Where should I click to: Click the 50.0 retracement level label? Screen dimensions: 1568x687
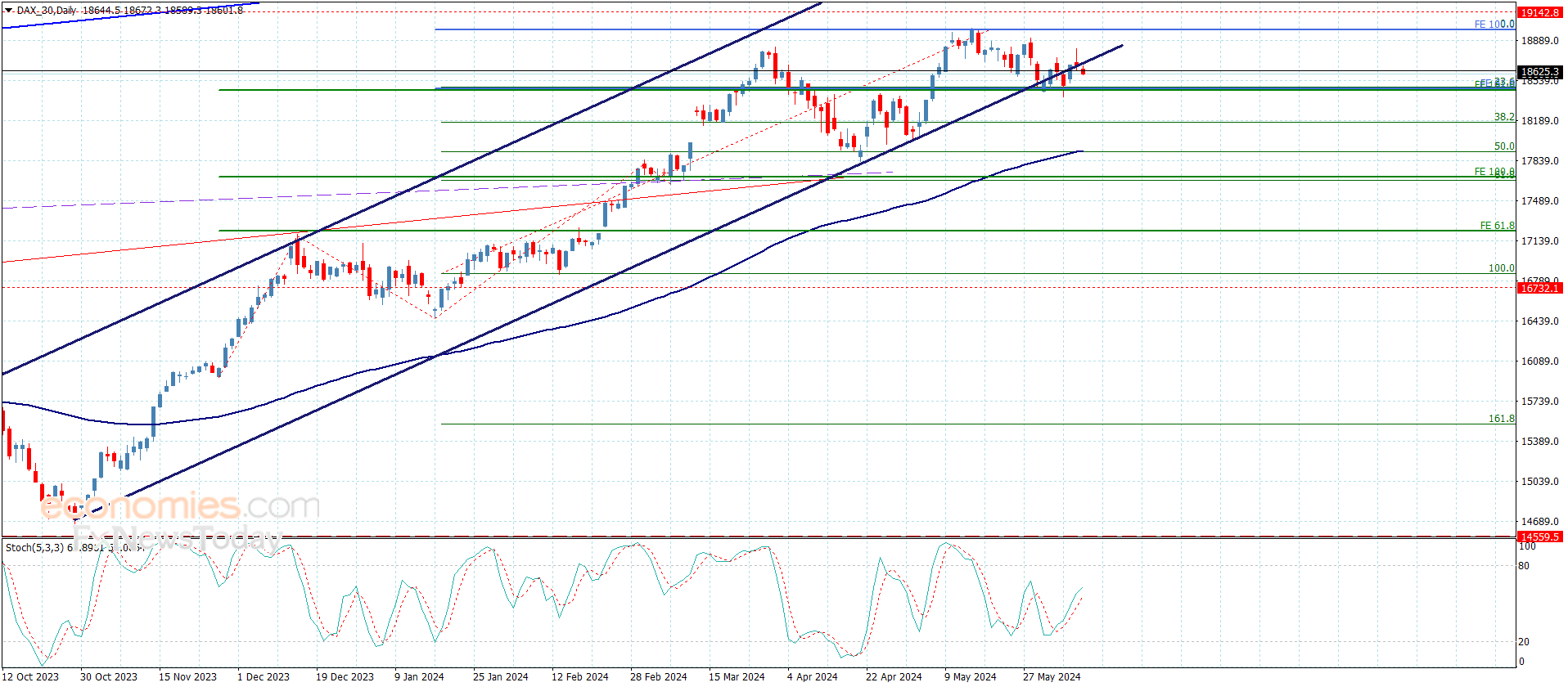[x=1504, y=146]
